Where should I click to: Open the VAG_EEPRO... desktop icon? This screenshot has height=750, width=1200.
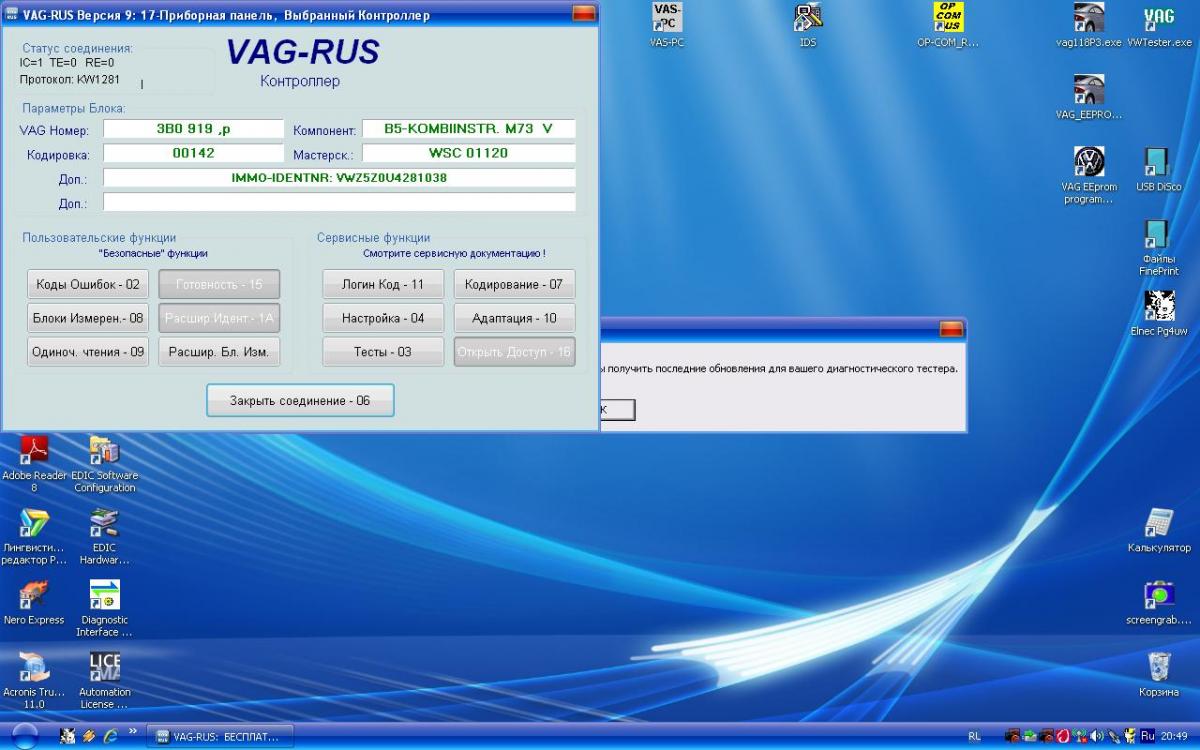[x=1088, y=97]
